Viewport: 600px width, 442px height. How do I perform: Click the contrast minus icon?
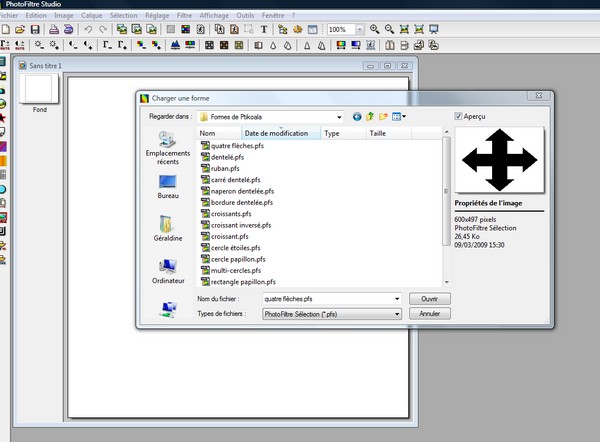tap(73, 45)
